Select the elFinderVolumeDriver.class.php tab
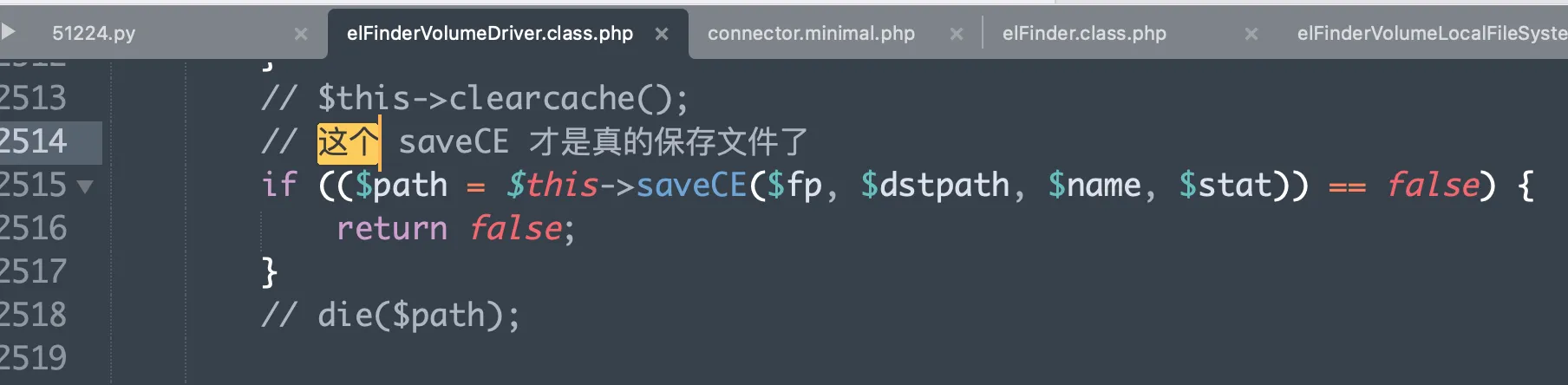Screen dimensions: 1568x385 pos(490,34)
